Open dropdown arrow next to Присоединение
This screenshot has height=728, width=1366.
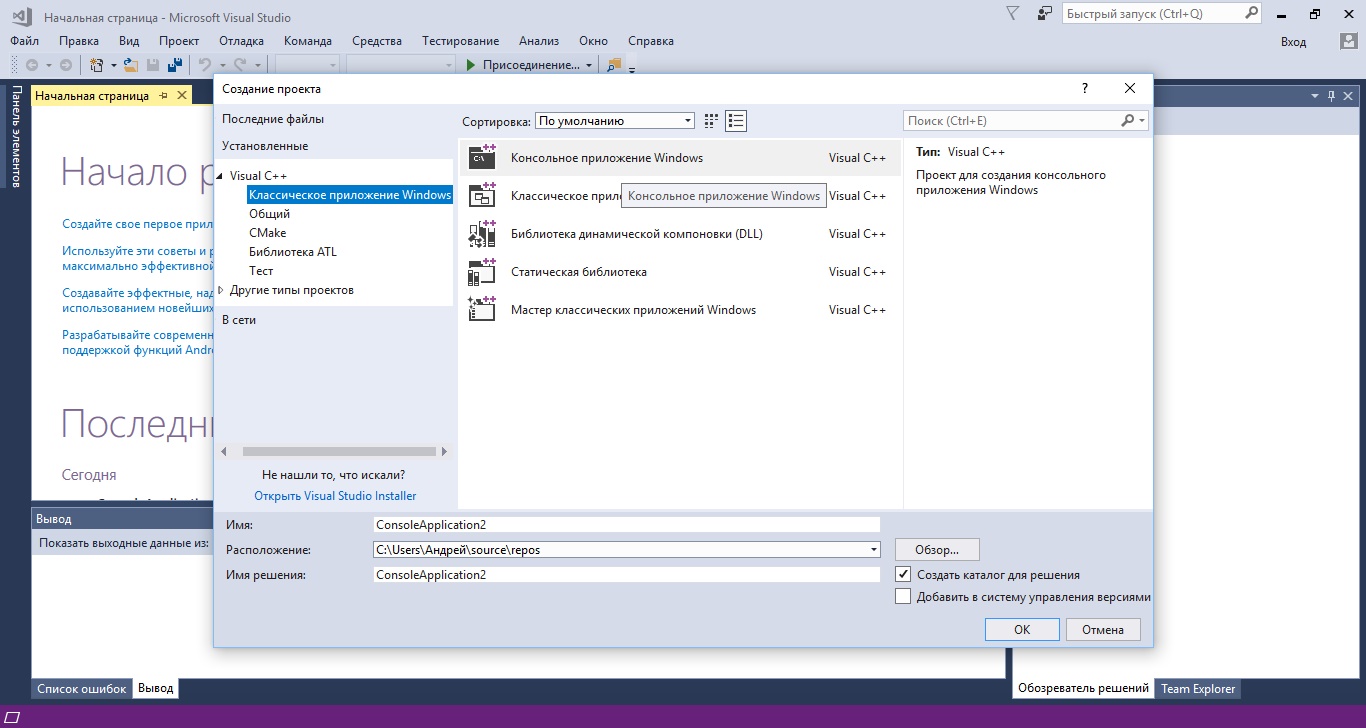(589, 66)
